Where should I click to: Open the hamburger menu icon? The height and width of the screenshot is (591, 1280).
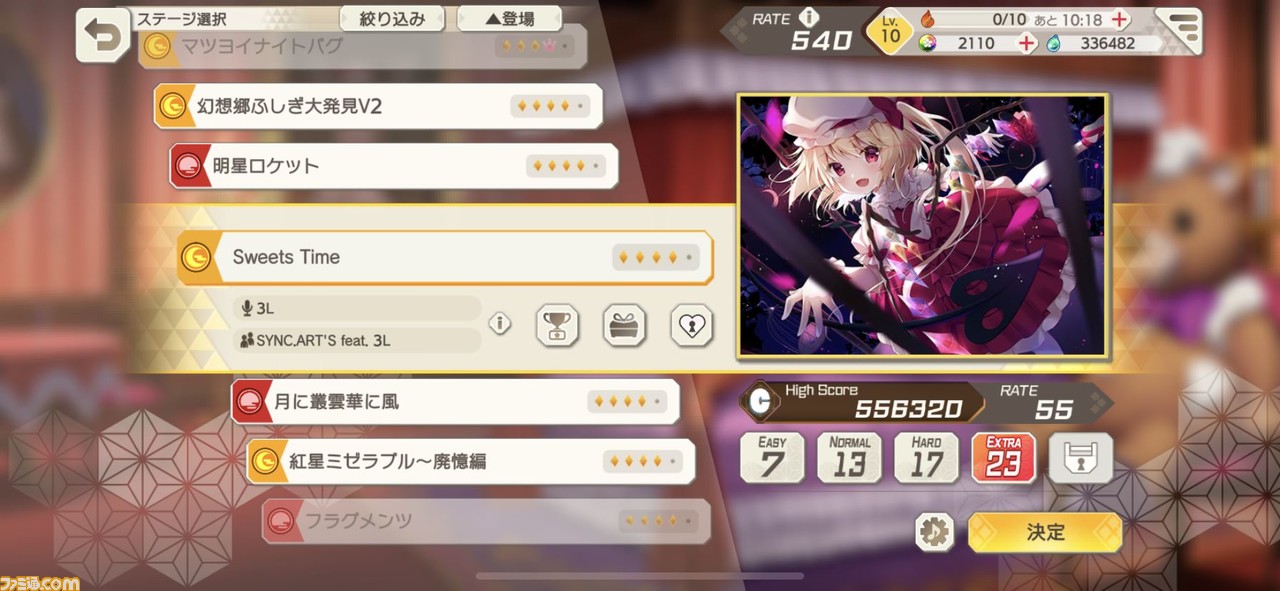tap(1183, 30)
